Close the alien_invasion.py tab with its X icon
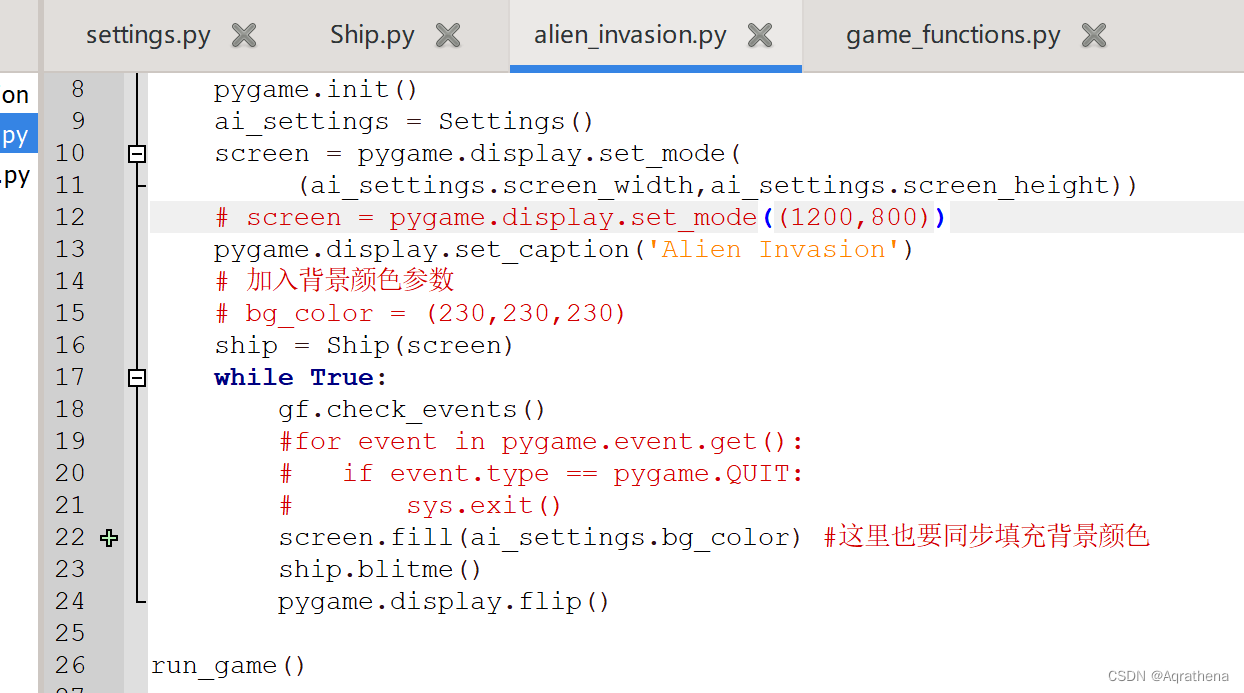 click(x=760, y=34)
